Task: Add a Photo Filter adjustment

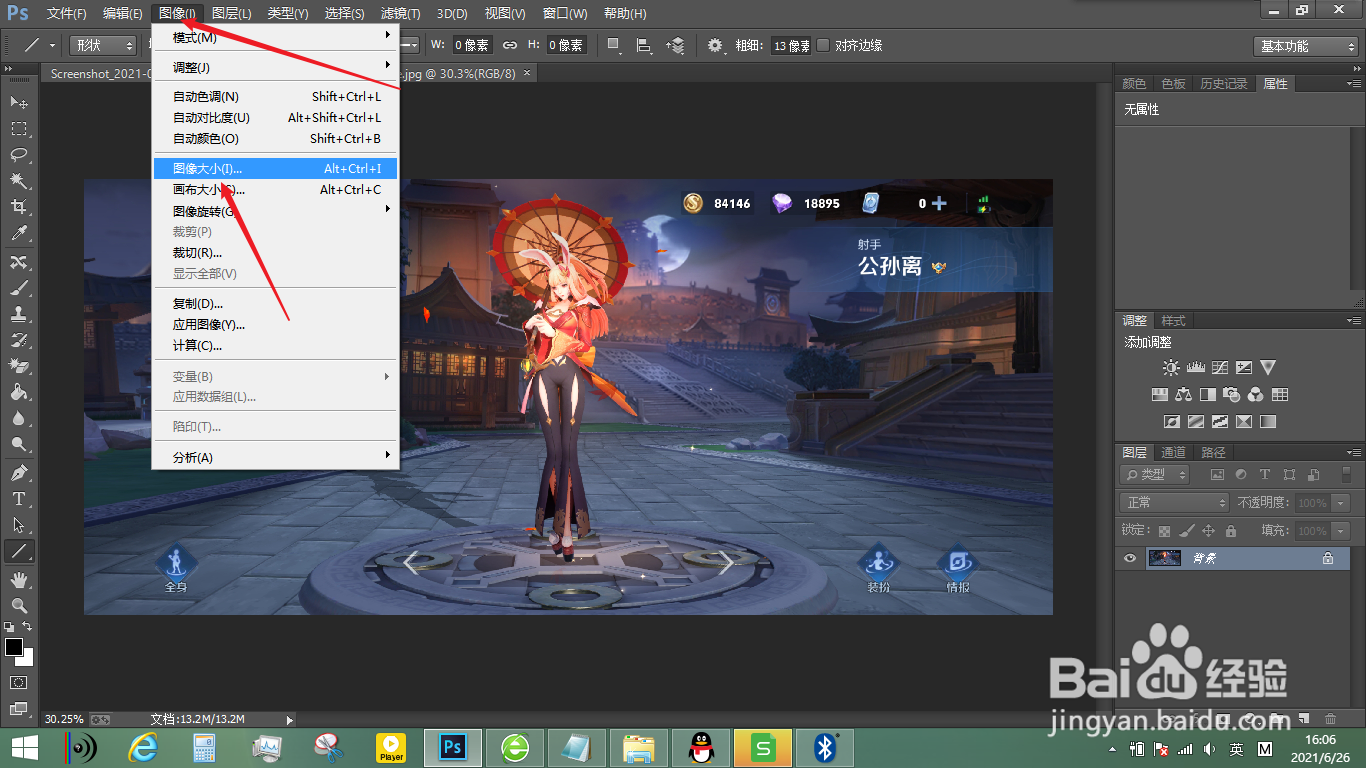Action: tap(1232, 395)
